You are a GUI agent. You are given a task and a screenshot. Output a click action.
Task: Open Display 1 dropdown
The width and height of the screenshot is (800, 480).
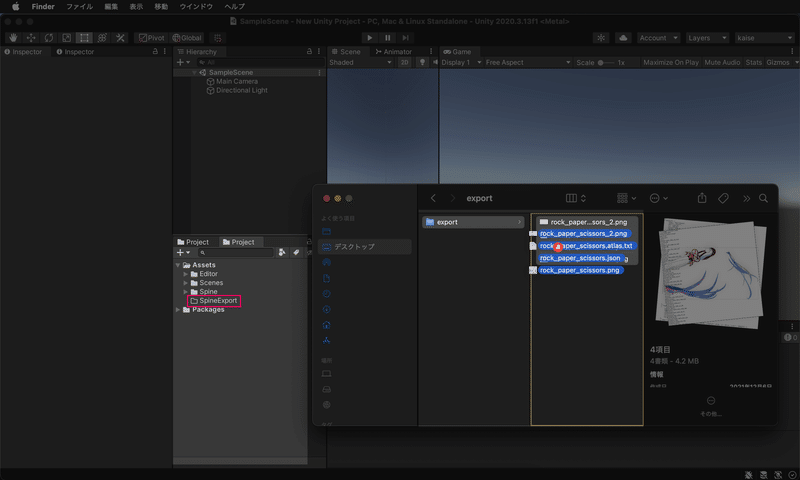tap(461, 62)
